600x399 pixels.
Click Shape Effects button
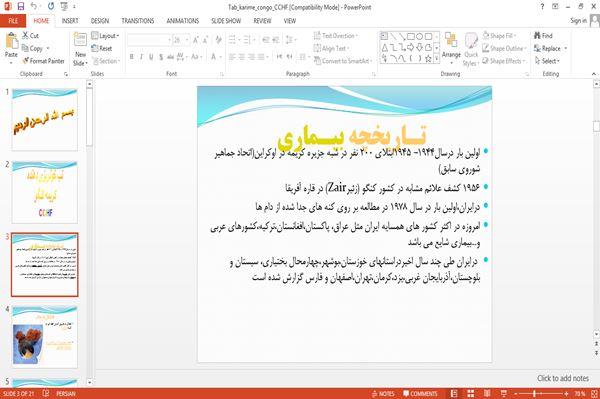(x=505, y=61)
